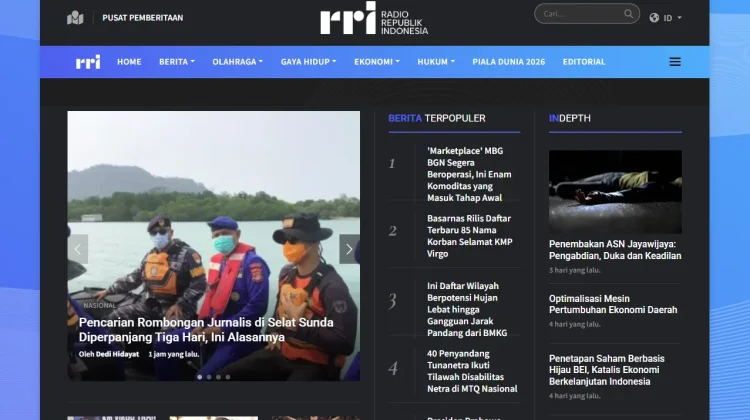Viewport: 750px width, 420px height.
Task: Click the small rri logo in navbar
Action: [88, 62]
